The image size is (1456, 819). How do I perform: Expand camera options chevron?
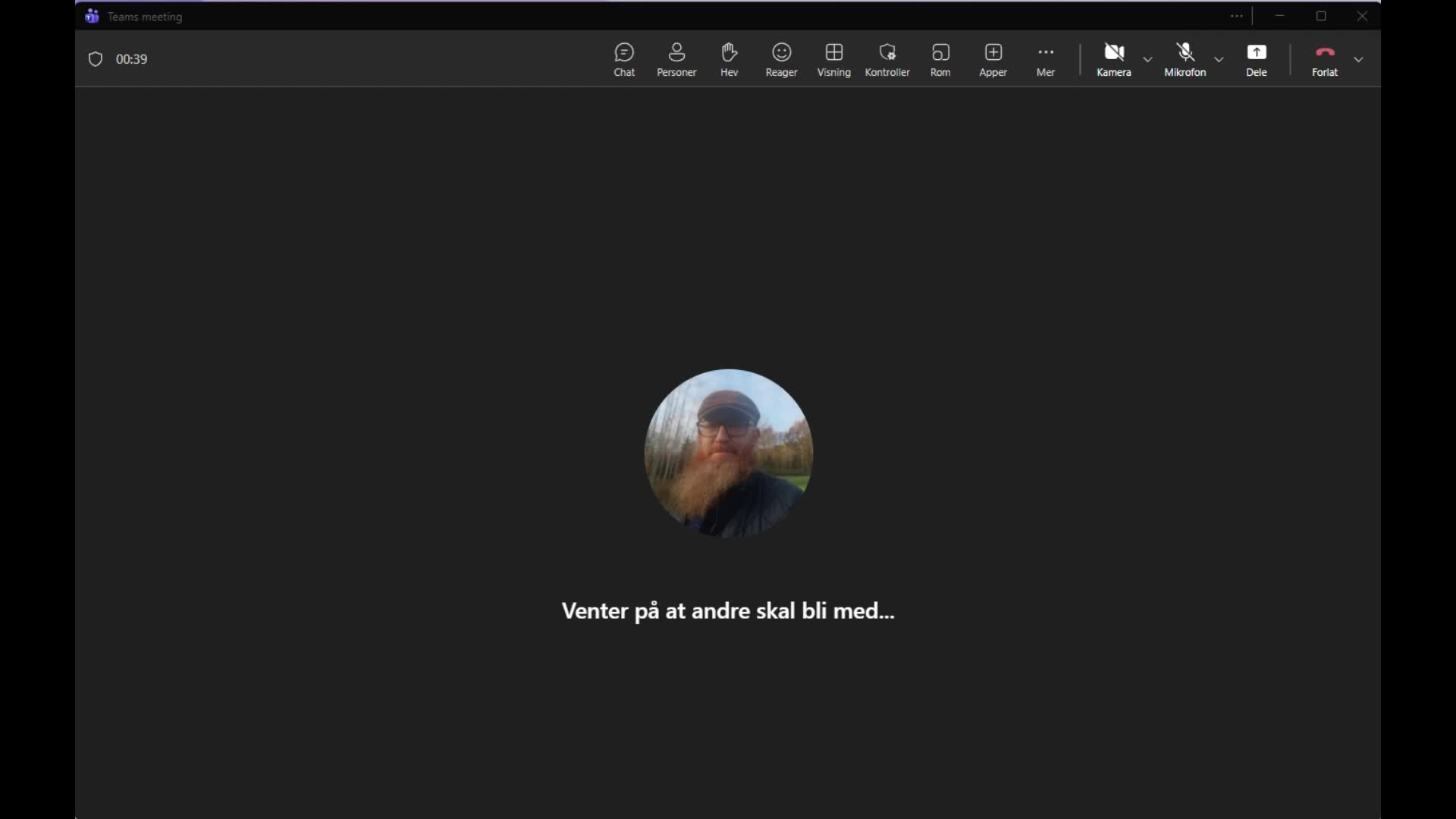click(x=1147, y=59)
